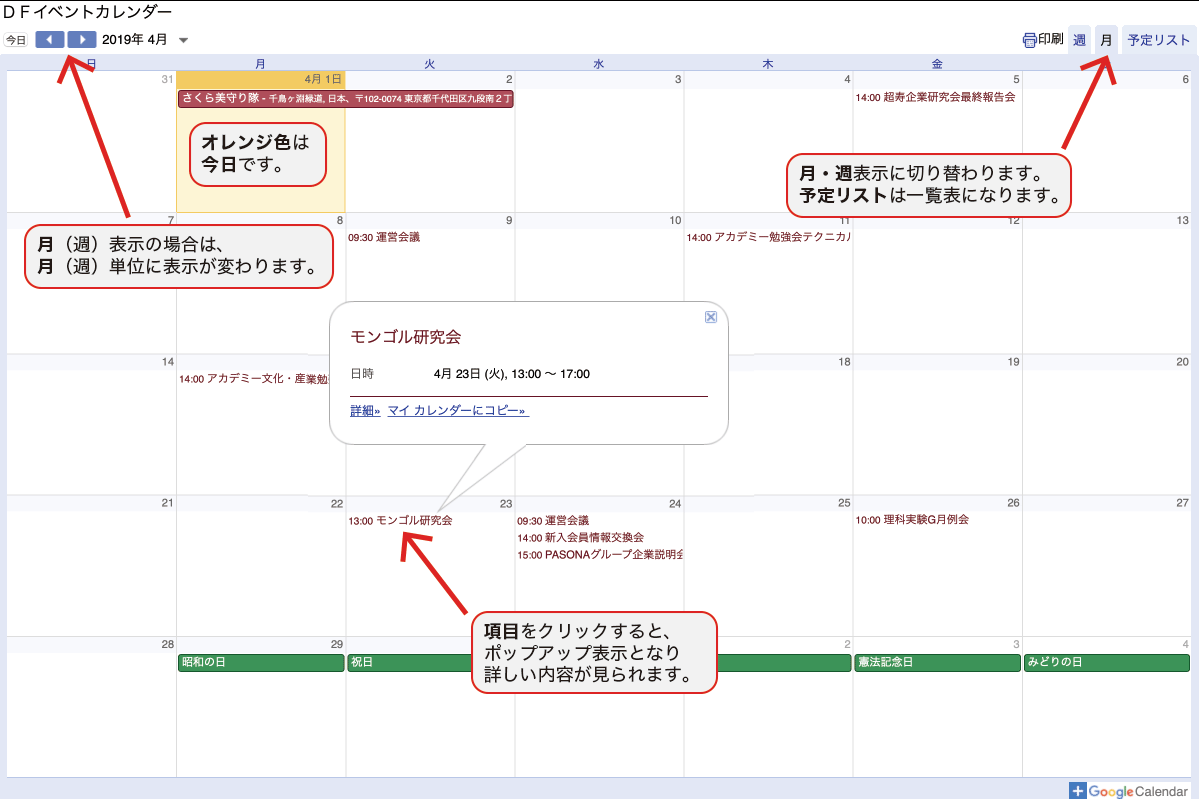Close the モンゴル研究会 popup with the X
This screenshot has height=799, width=1199.
tap(710, 317)
